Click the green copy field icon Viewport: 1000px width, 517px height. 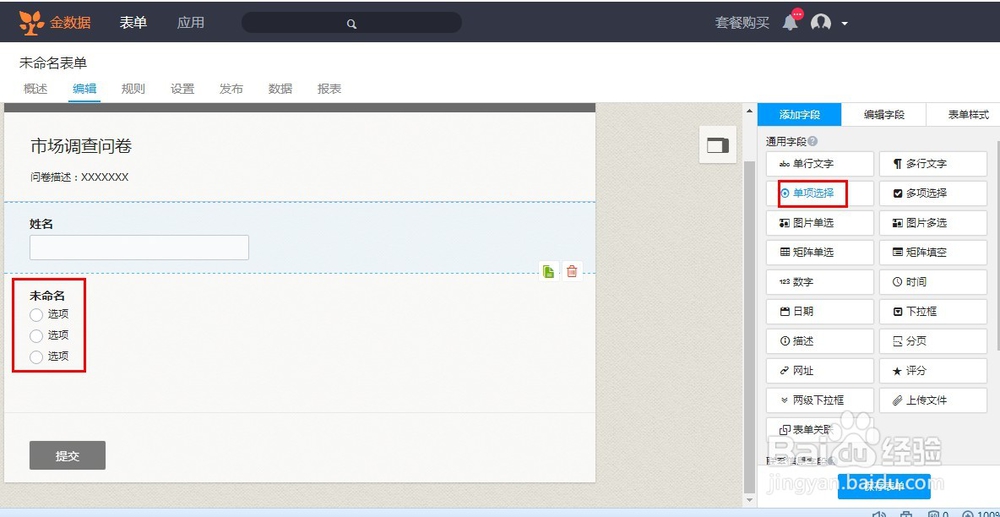point(548,271)
